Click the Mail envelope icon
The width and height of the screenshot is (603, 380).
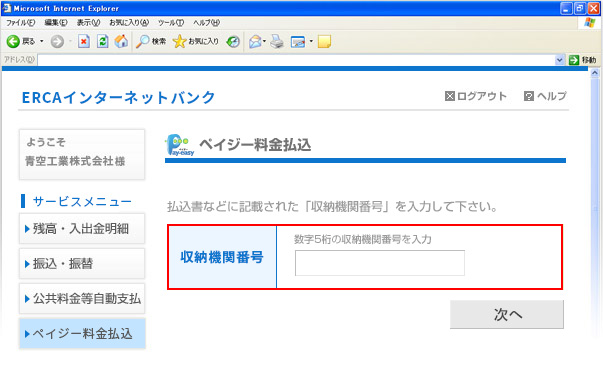tap(255, 41)
